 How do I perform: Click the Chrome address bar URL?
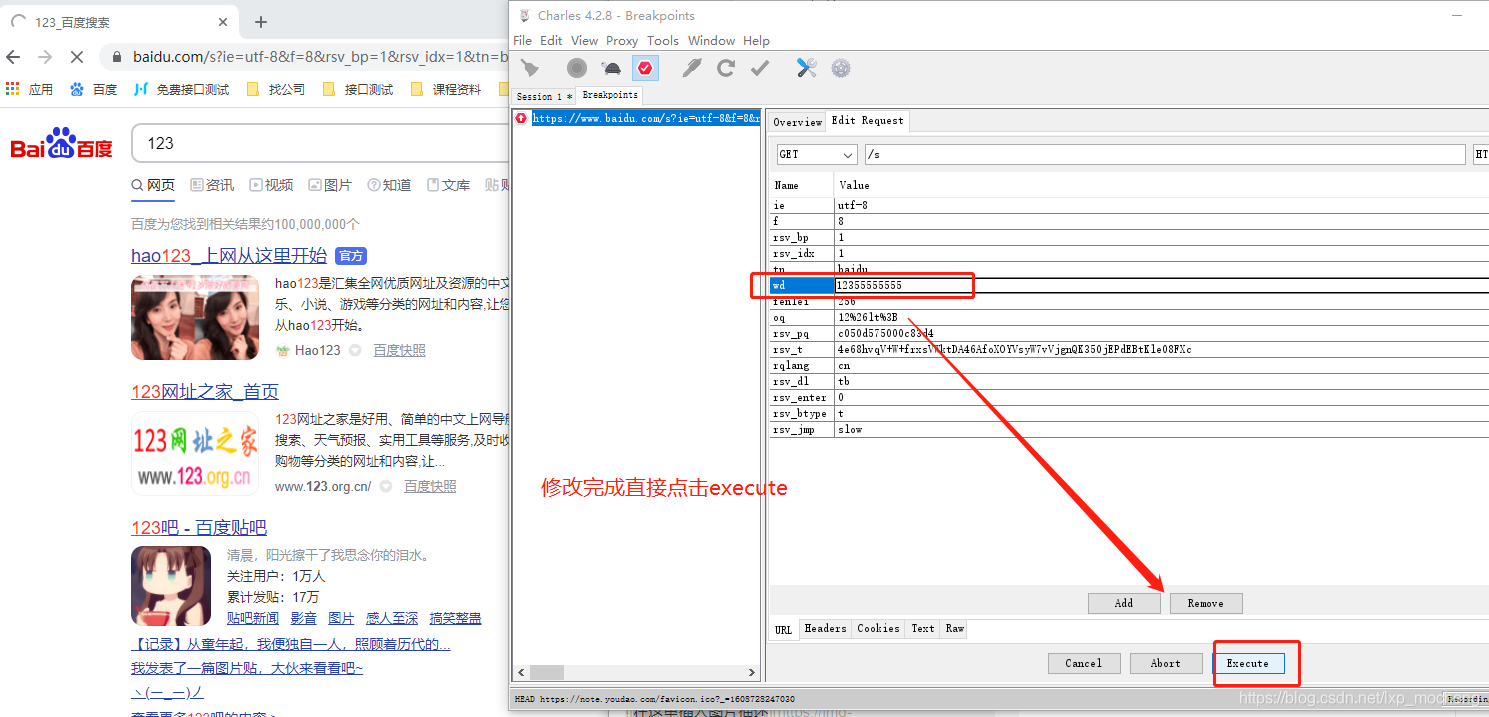[320, 57]
